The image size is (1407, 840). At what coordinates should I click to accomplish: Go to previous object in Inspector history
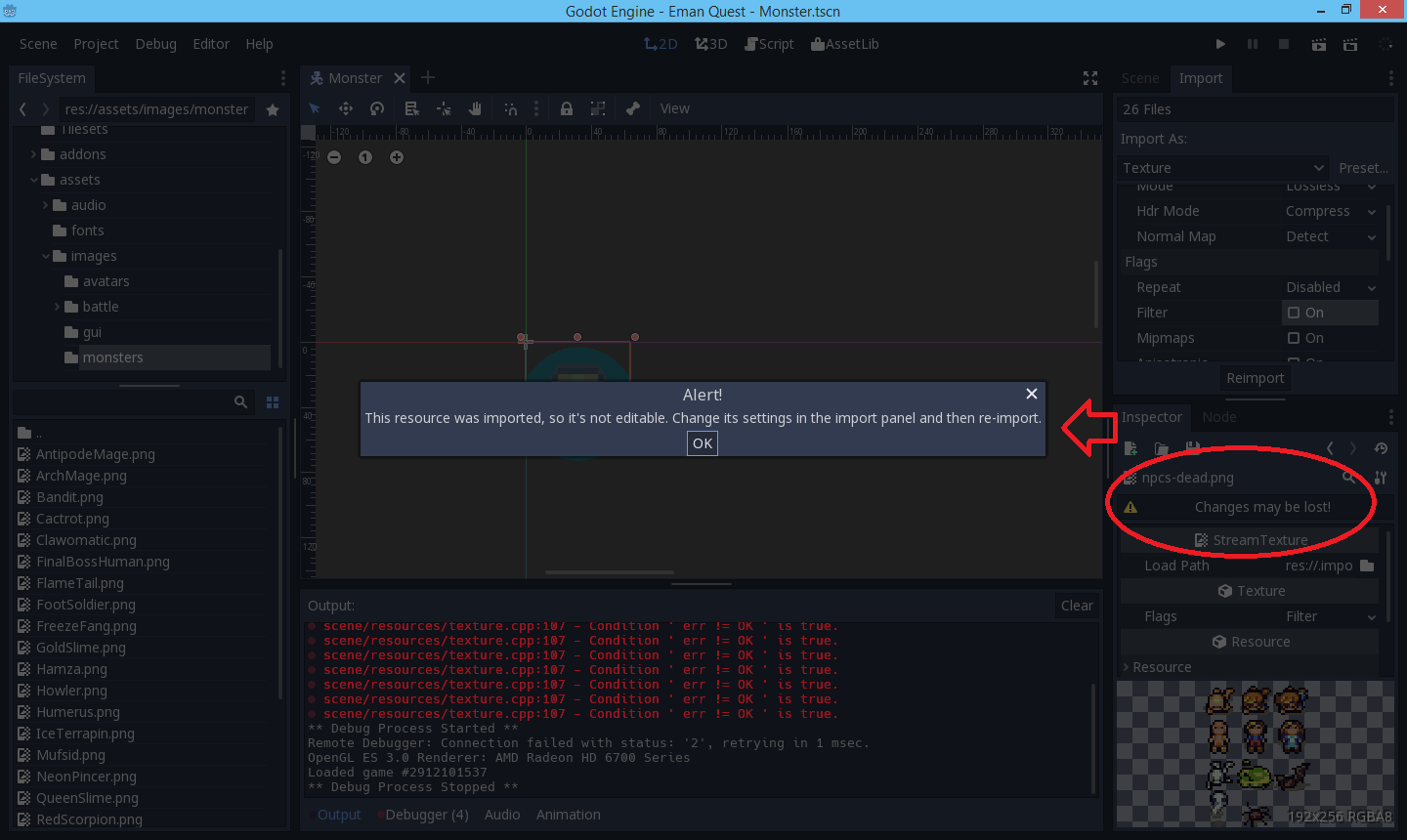pos(1330,448)
